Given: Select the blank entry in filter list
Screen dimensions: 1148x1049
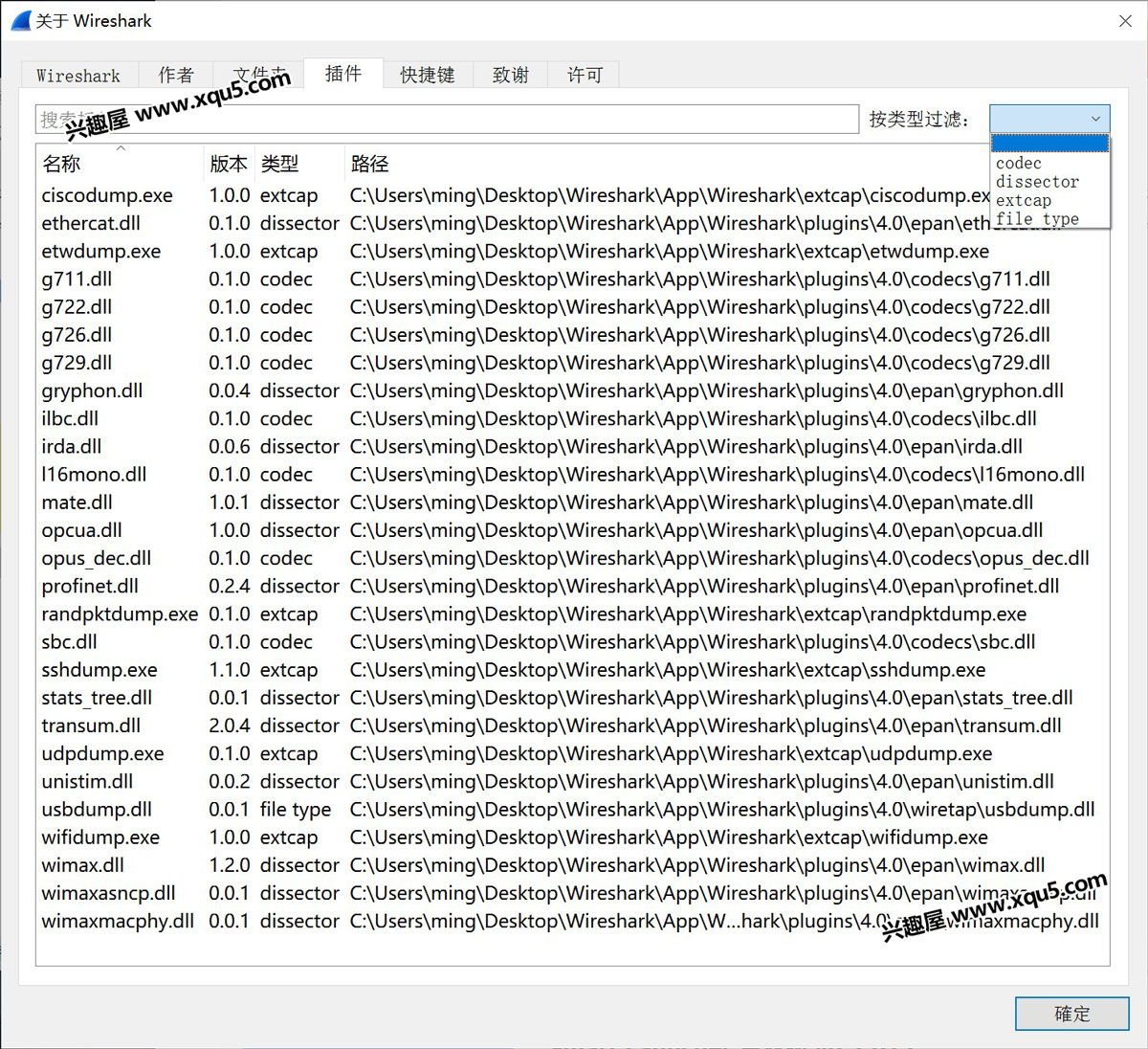Looking at the screenshot, I should pyautogui.click(x=1049, y=144).
